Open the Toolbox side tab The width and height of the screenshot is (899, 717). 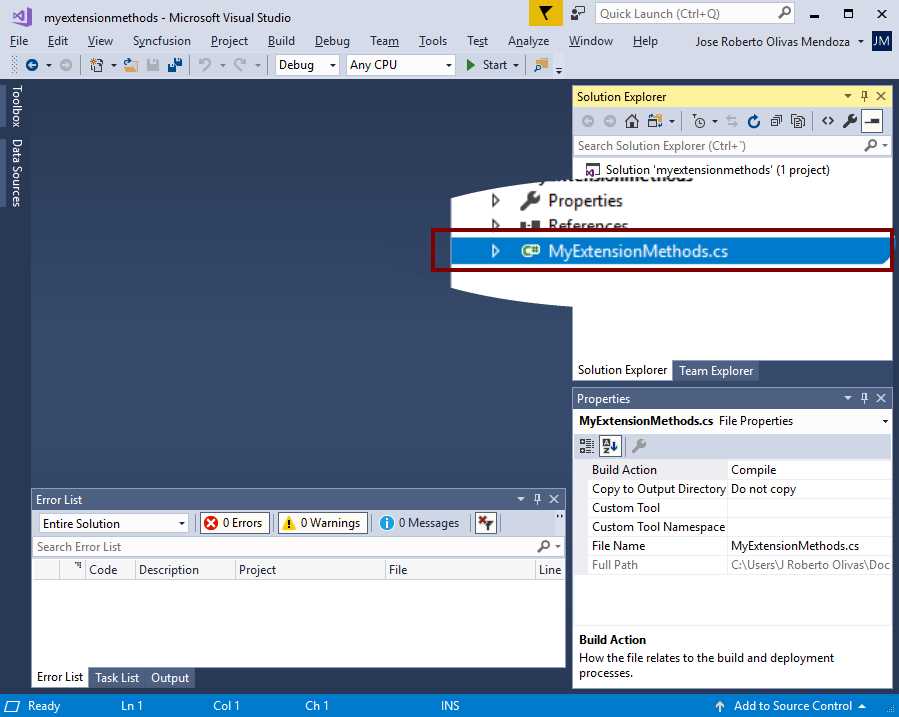(x=17, y=106)
